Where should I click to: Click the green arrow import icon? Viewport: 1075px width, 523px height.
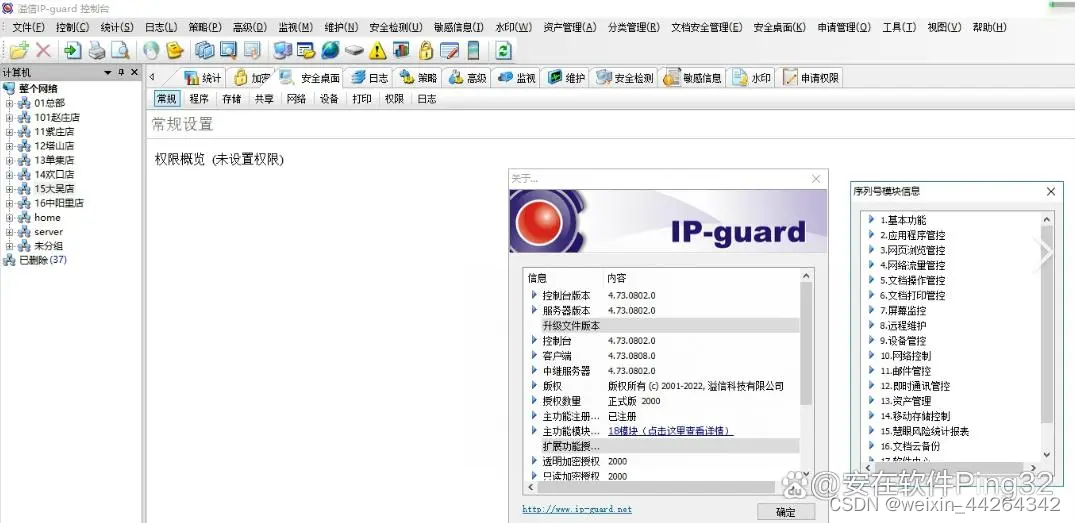pos(73,50)
